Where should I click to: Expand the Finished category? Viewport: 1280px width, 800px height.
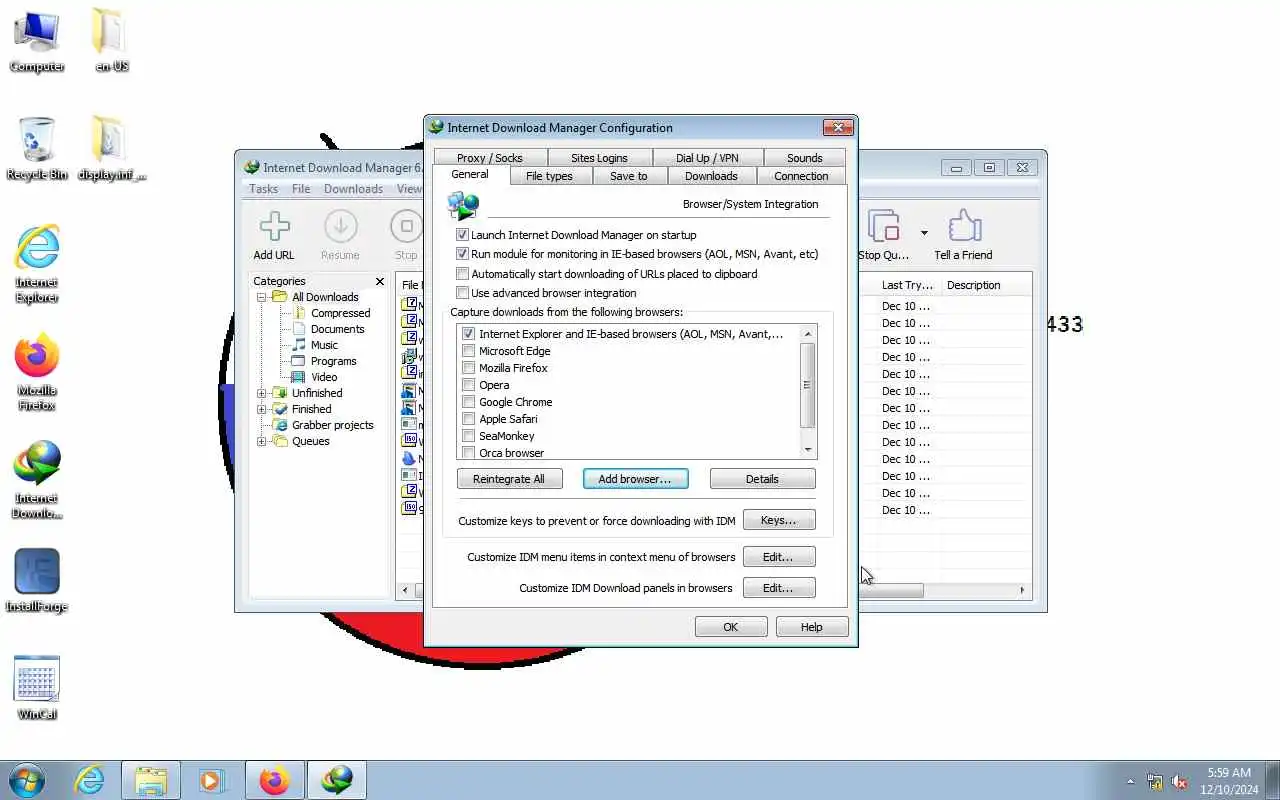[262, 409]
